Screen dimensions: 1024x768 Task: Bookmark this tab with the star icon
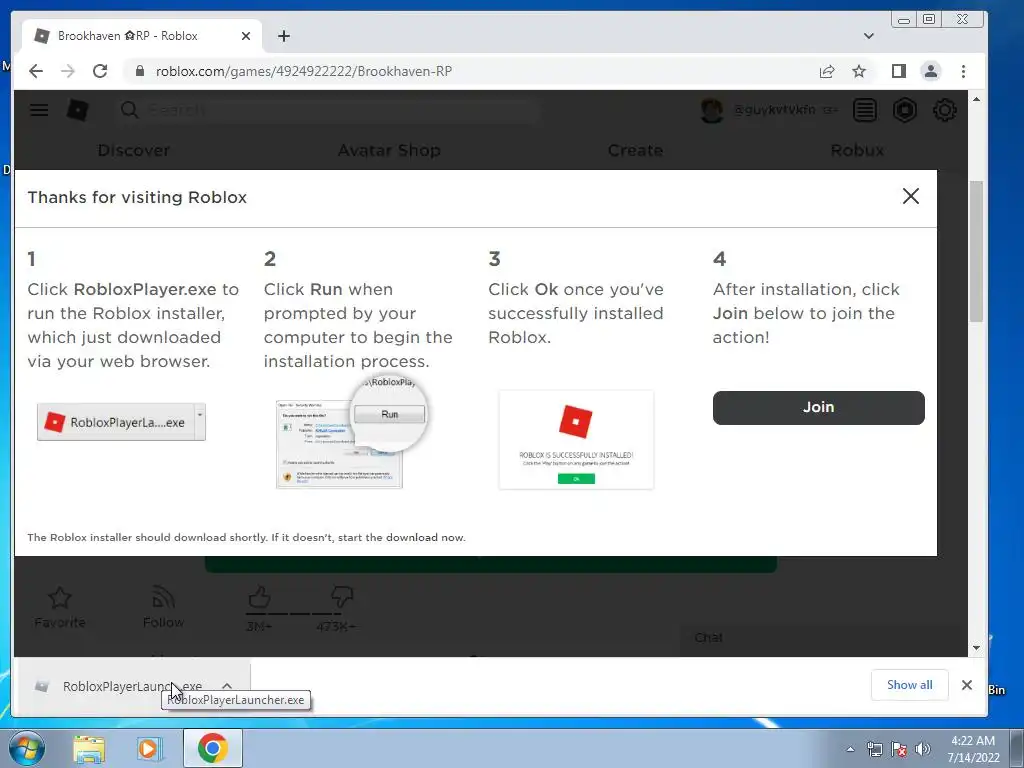859,71
